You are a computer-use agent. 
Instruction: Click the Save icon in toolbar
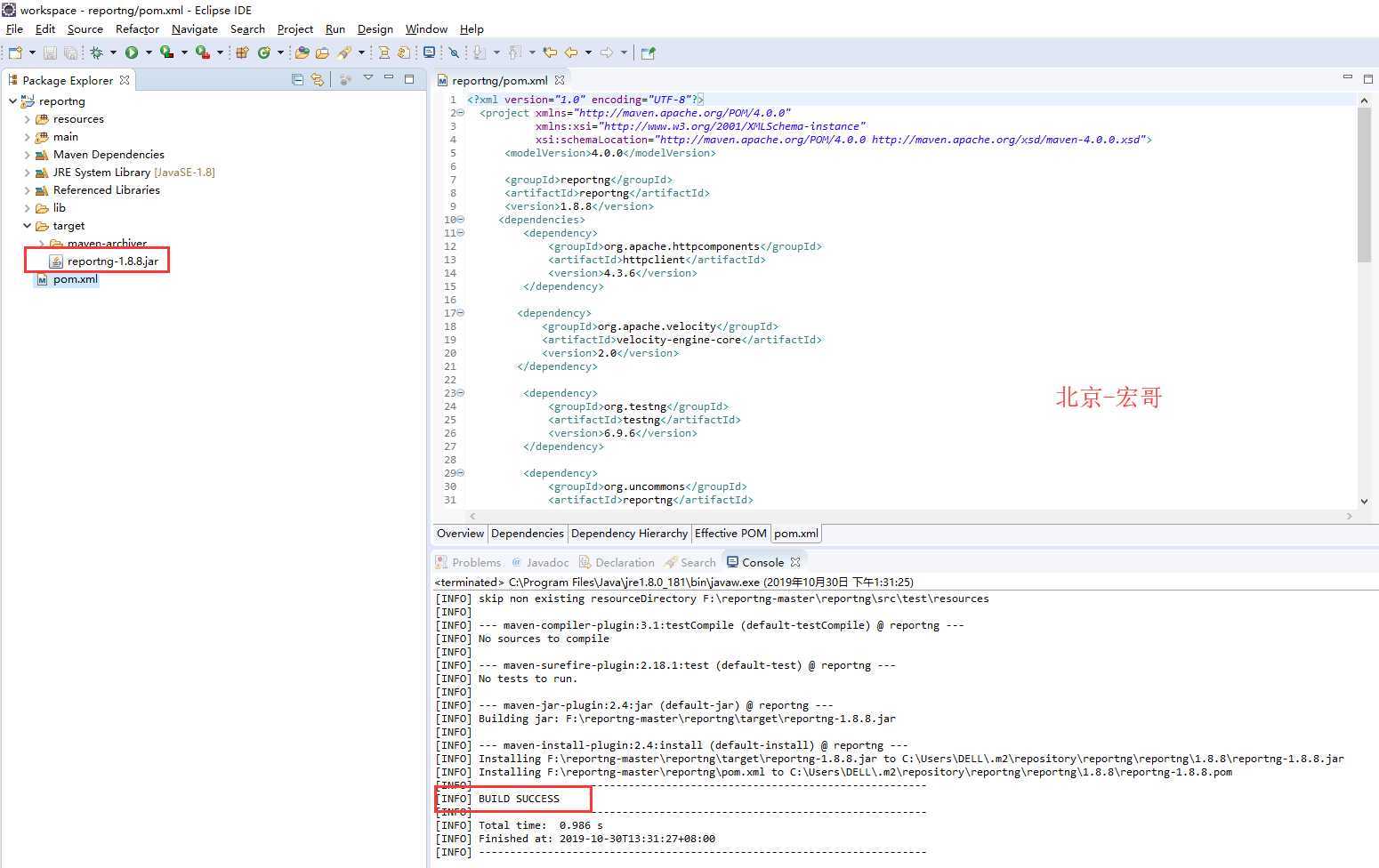50,52
